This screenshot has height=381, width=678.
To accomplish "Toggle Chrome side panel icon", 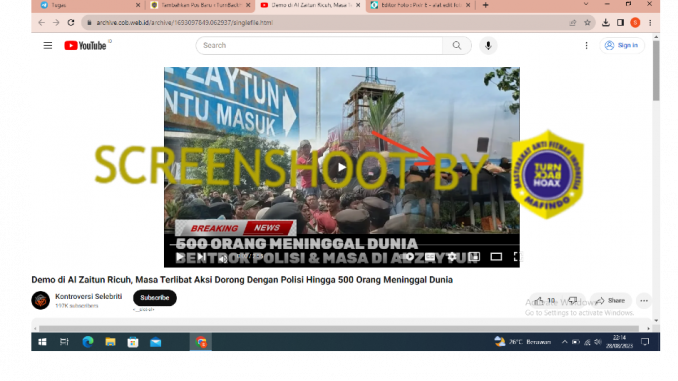I will (620, 22).
